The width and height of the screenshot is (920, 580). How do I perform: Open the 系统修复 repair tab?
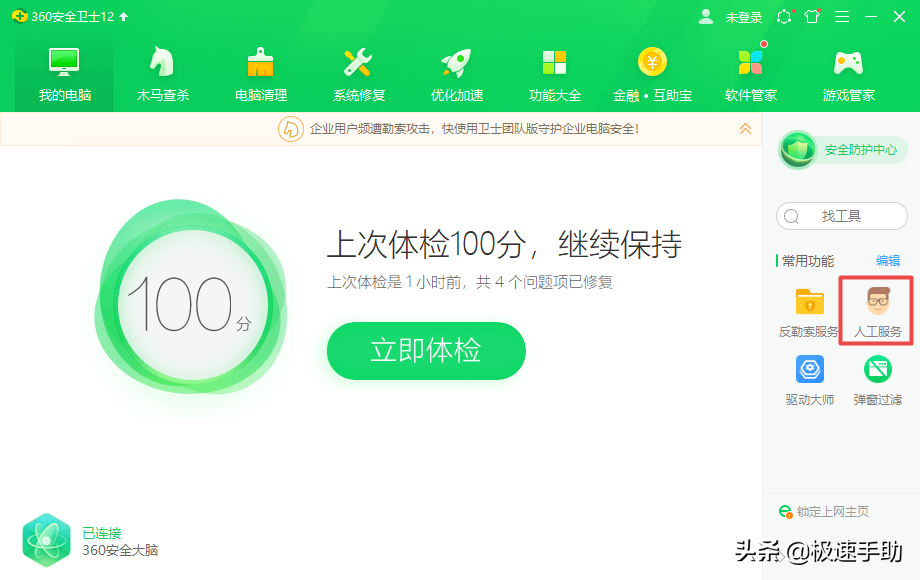pyautogui.click(x=358, y=75)
